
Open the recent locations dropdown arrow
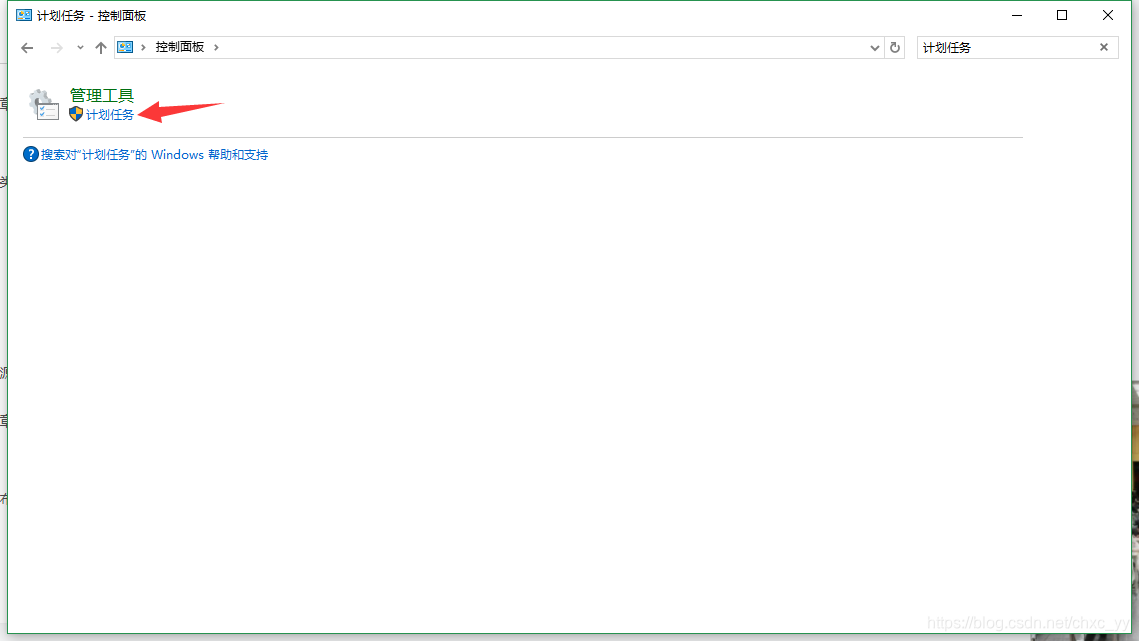[80, 48]
